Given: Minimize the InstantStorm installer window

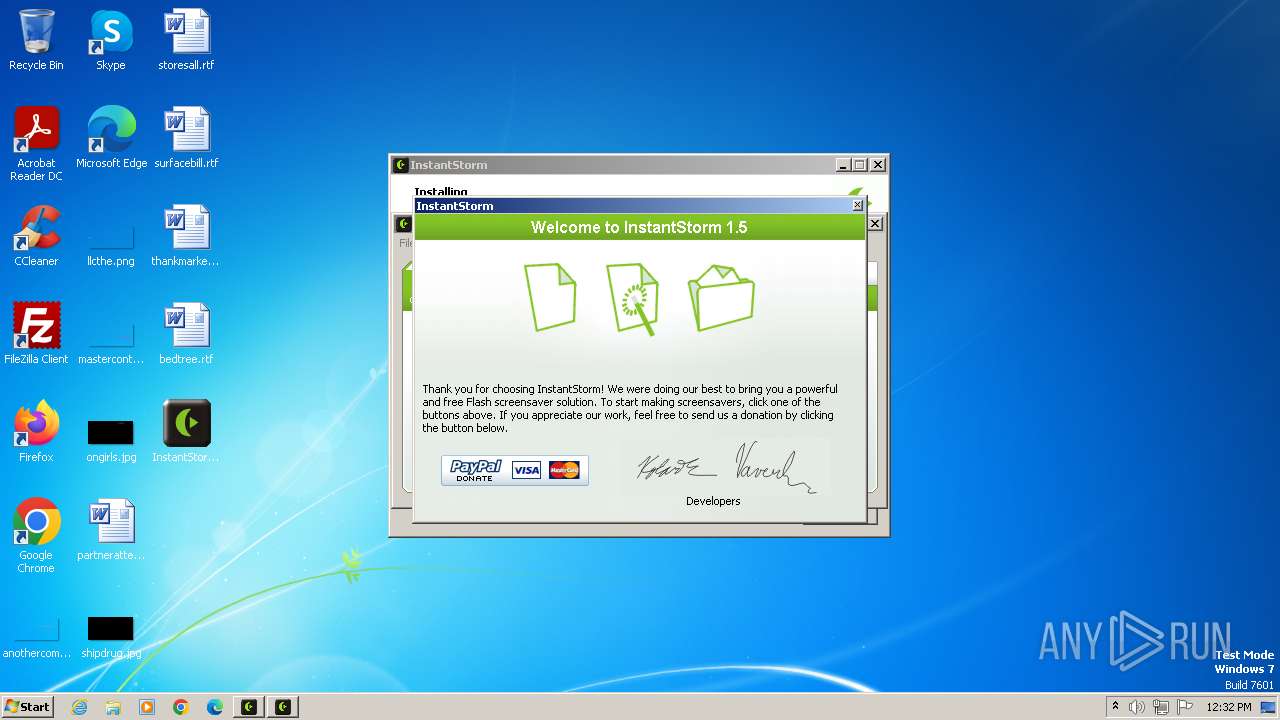Looking at the screenshot, I should tap(843, 165).
